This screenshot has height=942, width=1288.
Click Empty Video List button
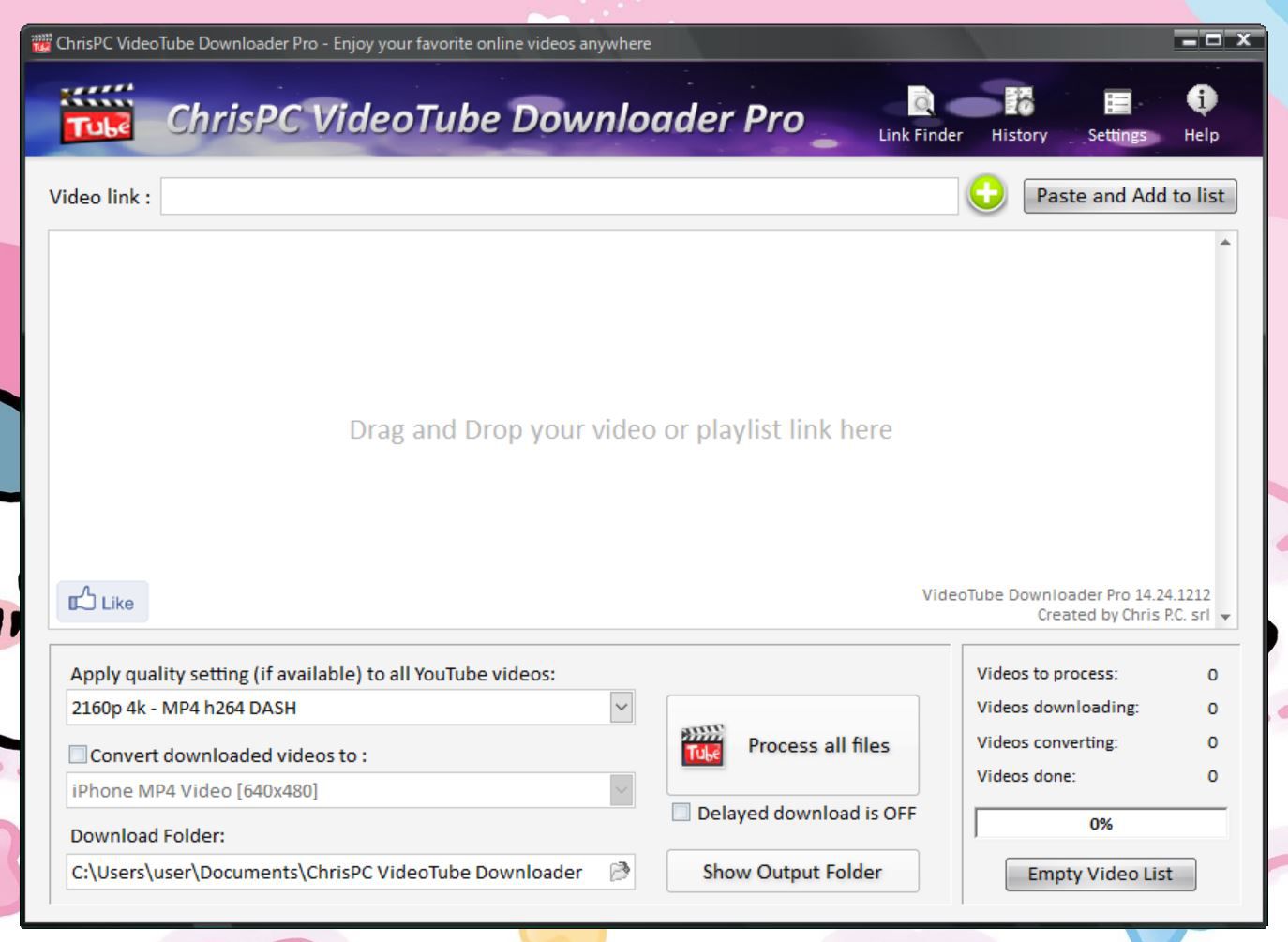coord(1100,874)
